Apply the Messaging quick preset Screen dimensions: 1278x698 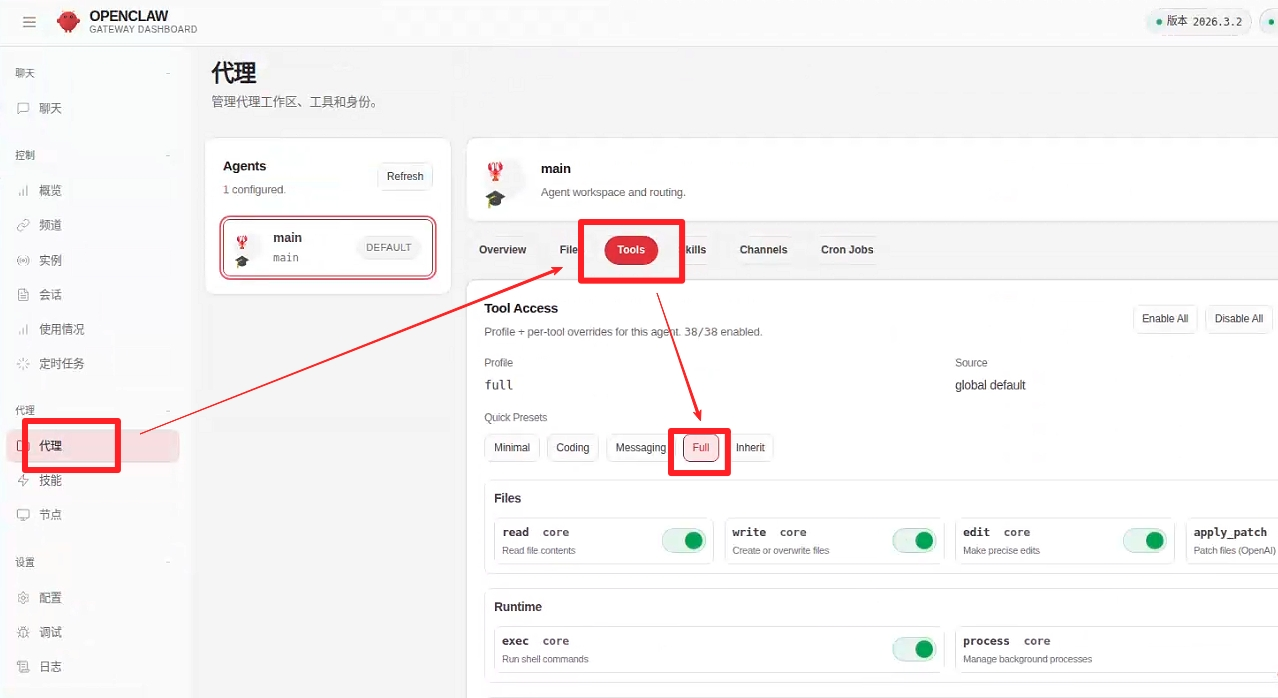point(640,447)
